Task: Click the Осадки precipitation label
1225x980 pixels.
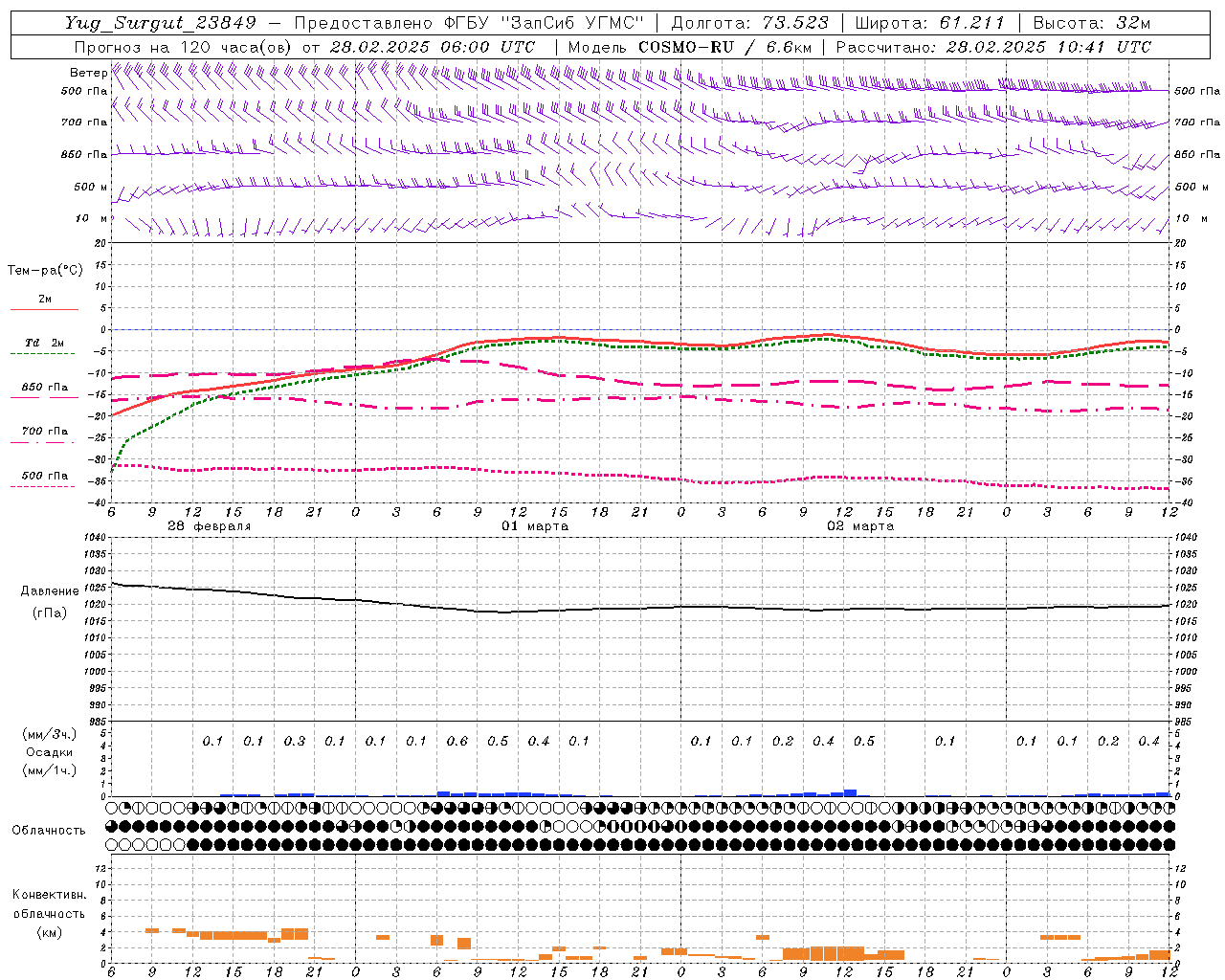Action: tap(50, 752)
